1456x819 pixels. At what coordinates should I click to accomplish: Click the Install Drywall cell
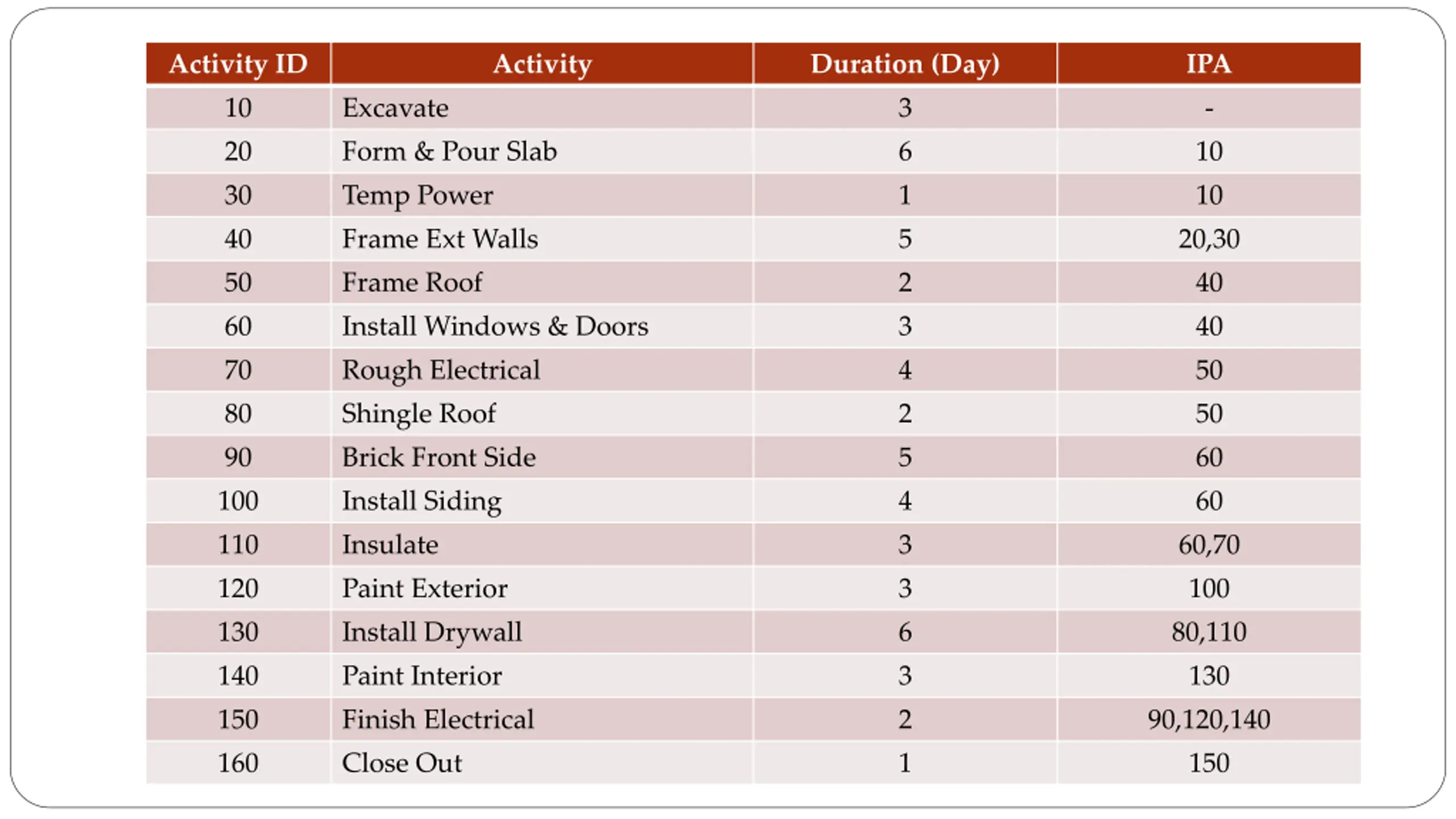click(542, 632)
